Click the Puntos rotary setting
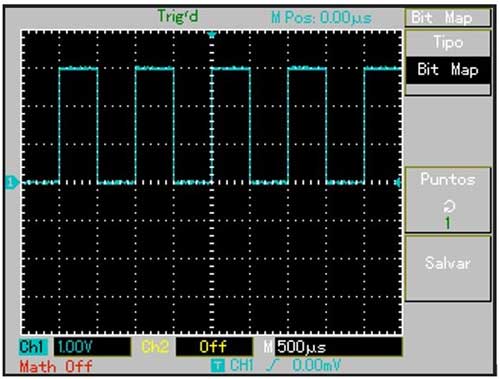Viewport: 500px width, 379px height. point(448,200)
